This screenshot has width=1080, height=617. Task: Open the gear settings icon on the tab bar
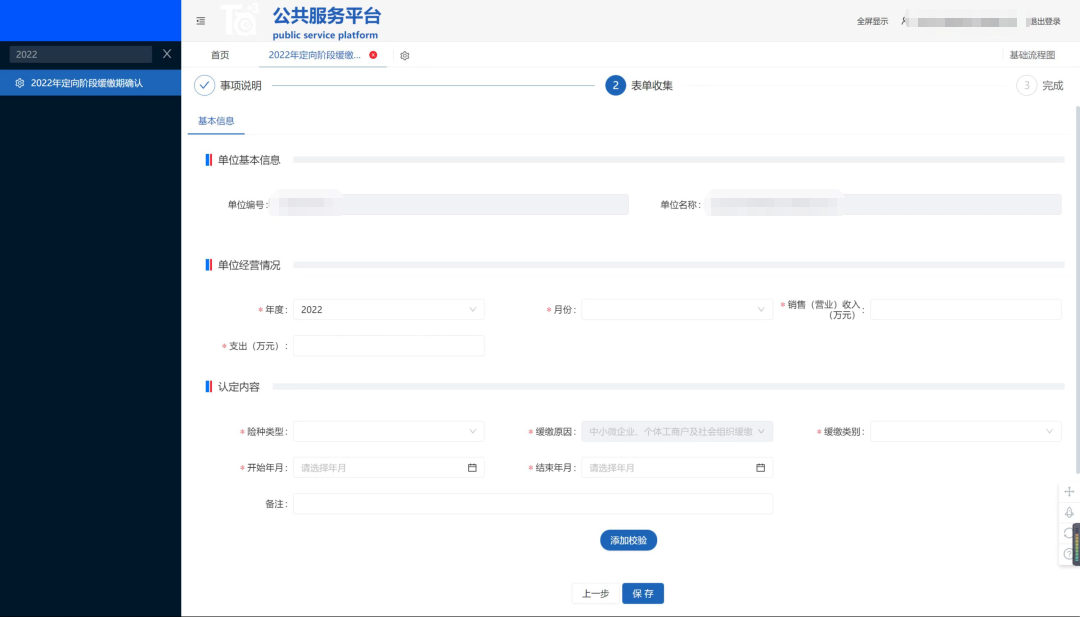[x=404, y=56]
